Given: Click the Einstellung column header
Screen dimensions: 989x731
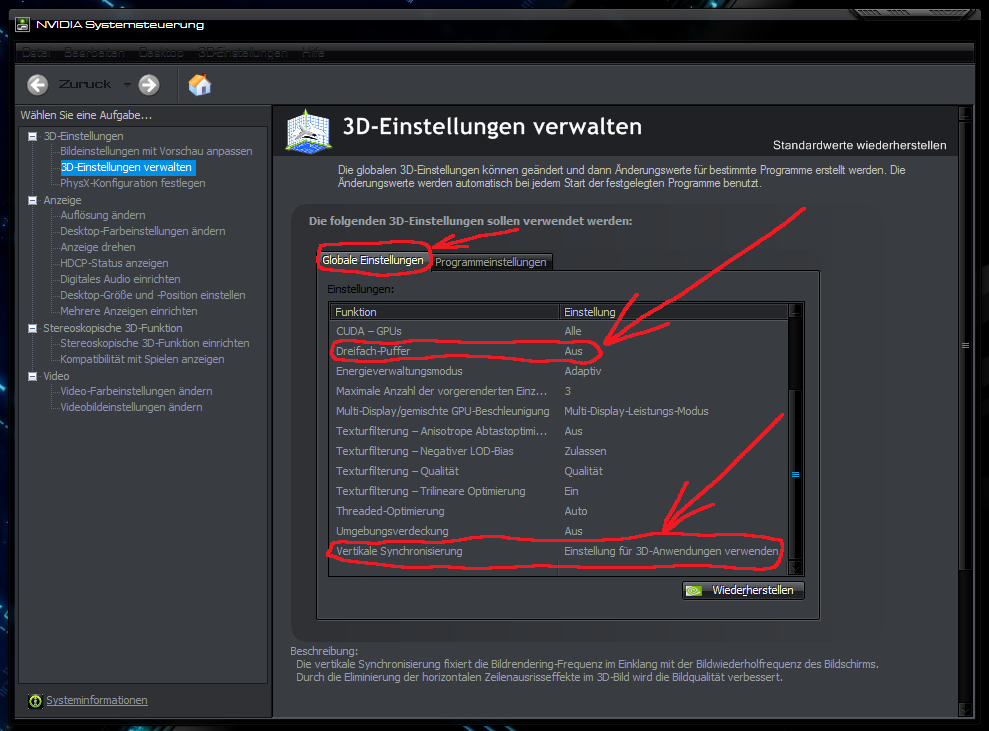Looking at the screenshot, I should pyautogui.click(x=674, y=312).
